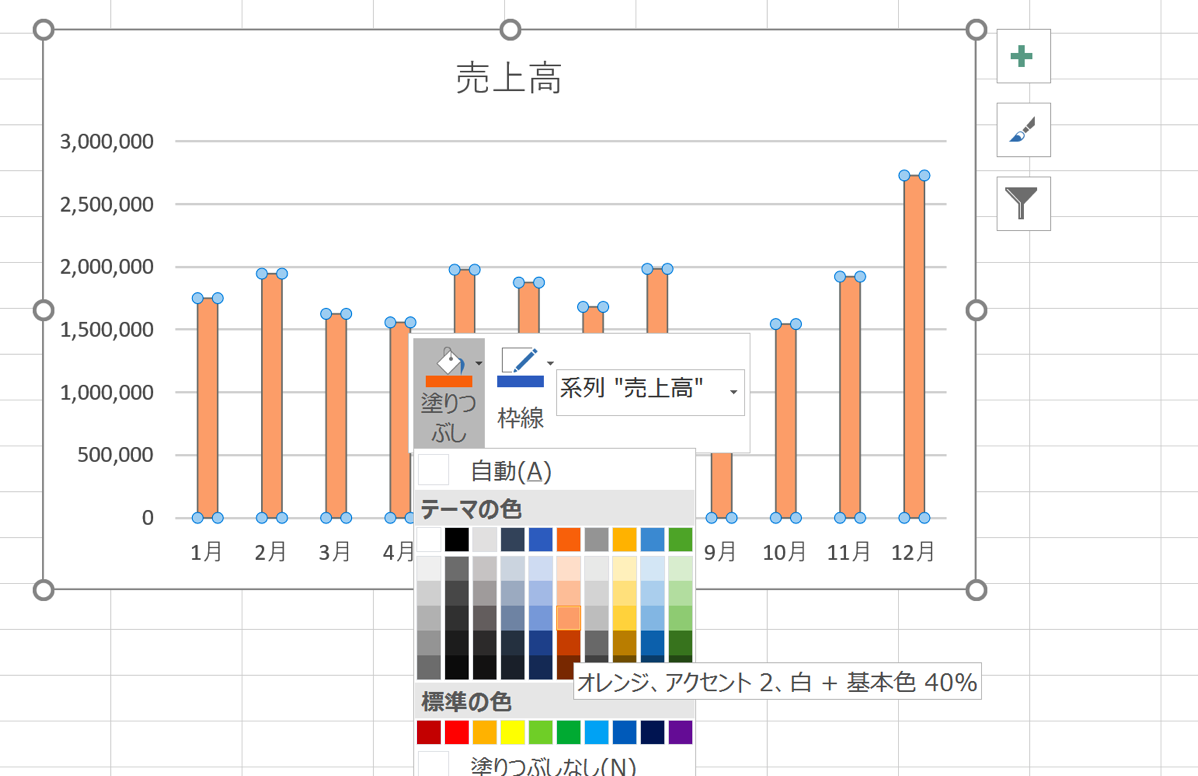Choose 塗りつぶしなし(N) no fill option
This screenshot has height=776, width=1198.
pos(555,765)
